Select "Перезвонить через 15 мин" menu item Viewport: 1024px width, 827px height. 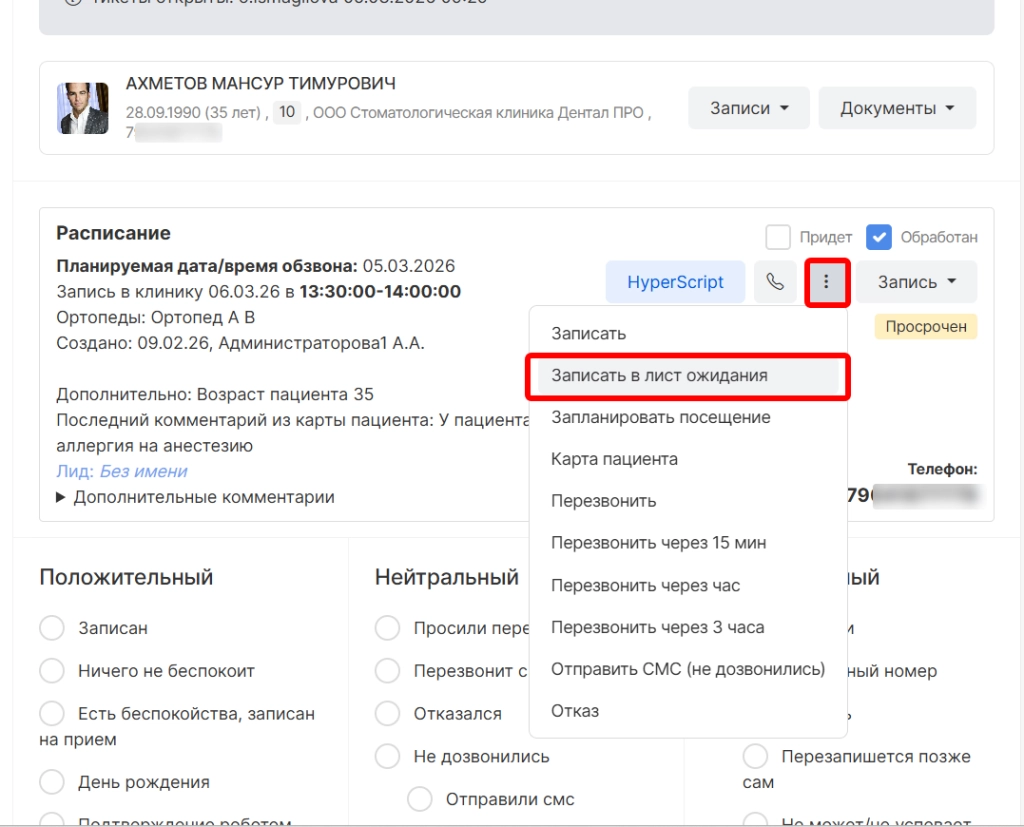[x=658, y=543]
